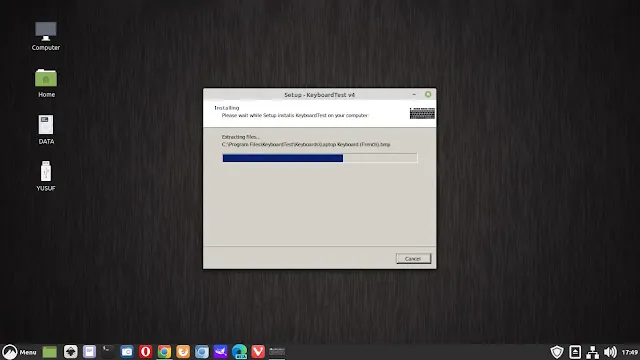This screenshot has width=640, height=360.
Task: Open the YUSUF USB drive icon
Action: pos(46,176)
